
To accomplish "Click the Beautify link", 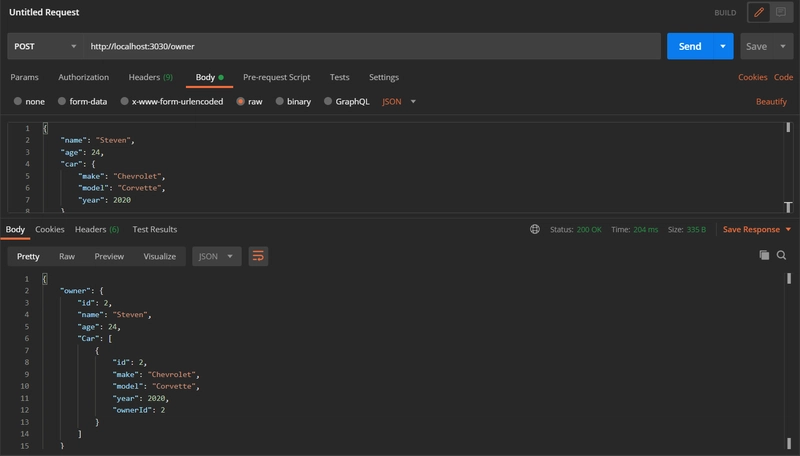I will (x=771, y=102).
